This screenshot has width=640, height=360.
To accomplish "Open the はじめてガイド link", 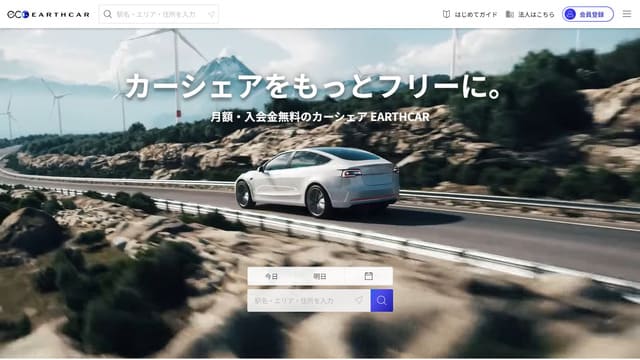I will 470,14.
